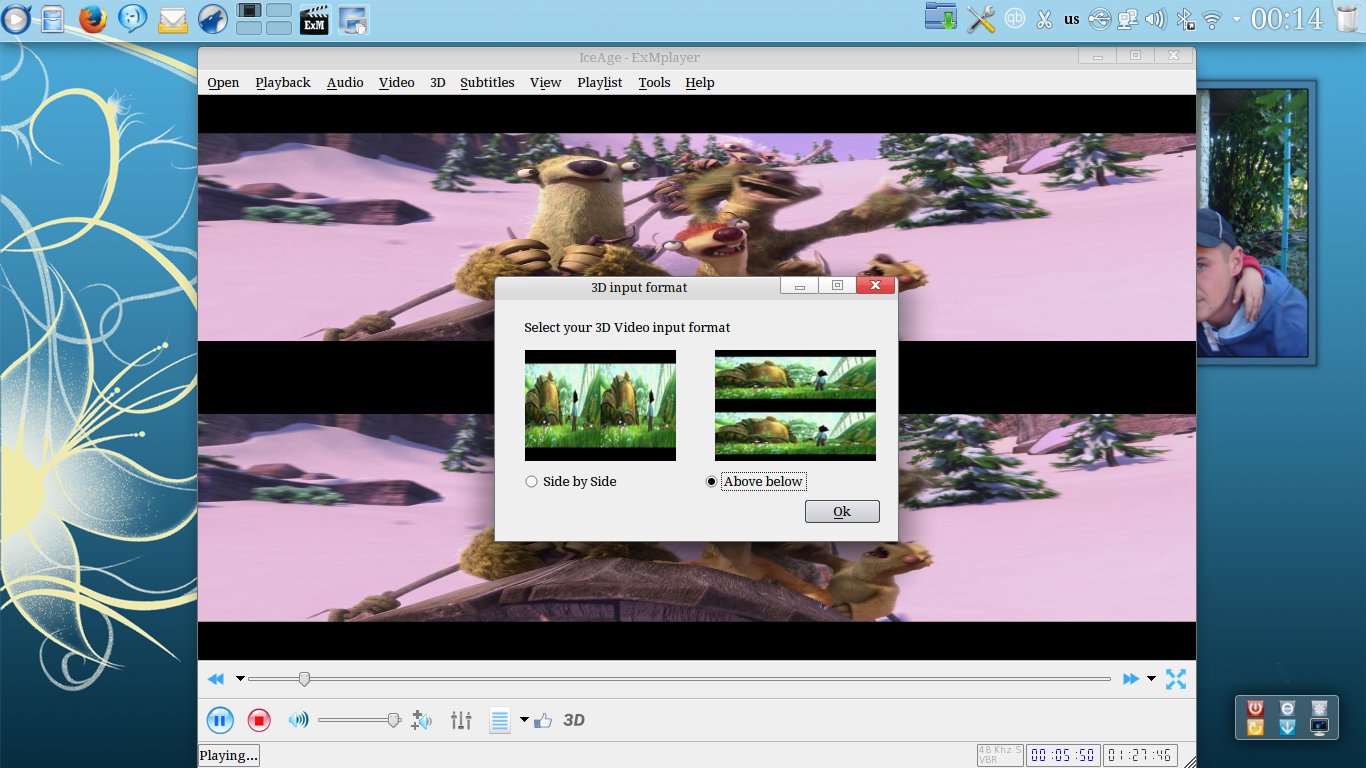Toggle the 3D mode icon
Image resolution: width=1366 pixels, height=768 pixels.
coord(574,720)
